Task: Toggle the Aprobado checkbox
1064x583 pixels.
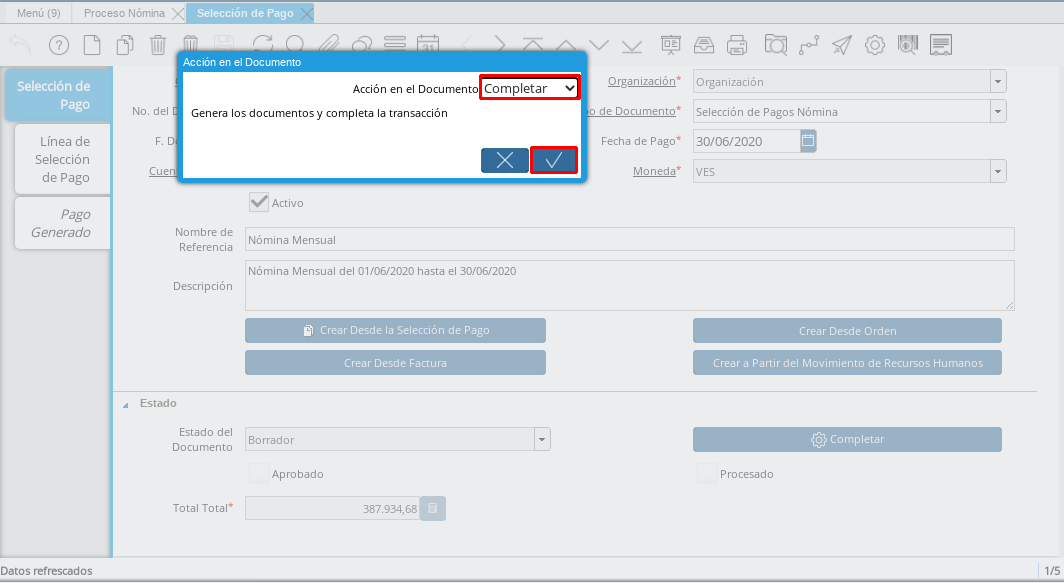Action: [259, 474]
